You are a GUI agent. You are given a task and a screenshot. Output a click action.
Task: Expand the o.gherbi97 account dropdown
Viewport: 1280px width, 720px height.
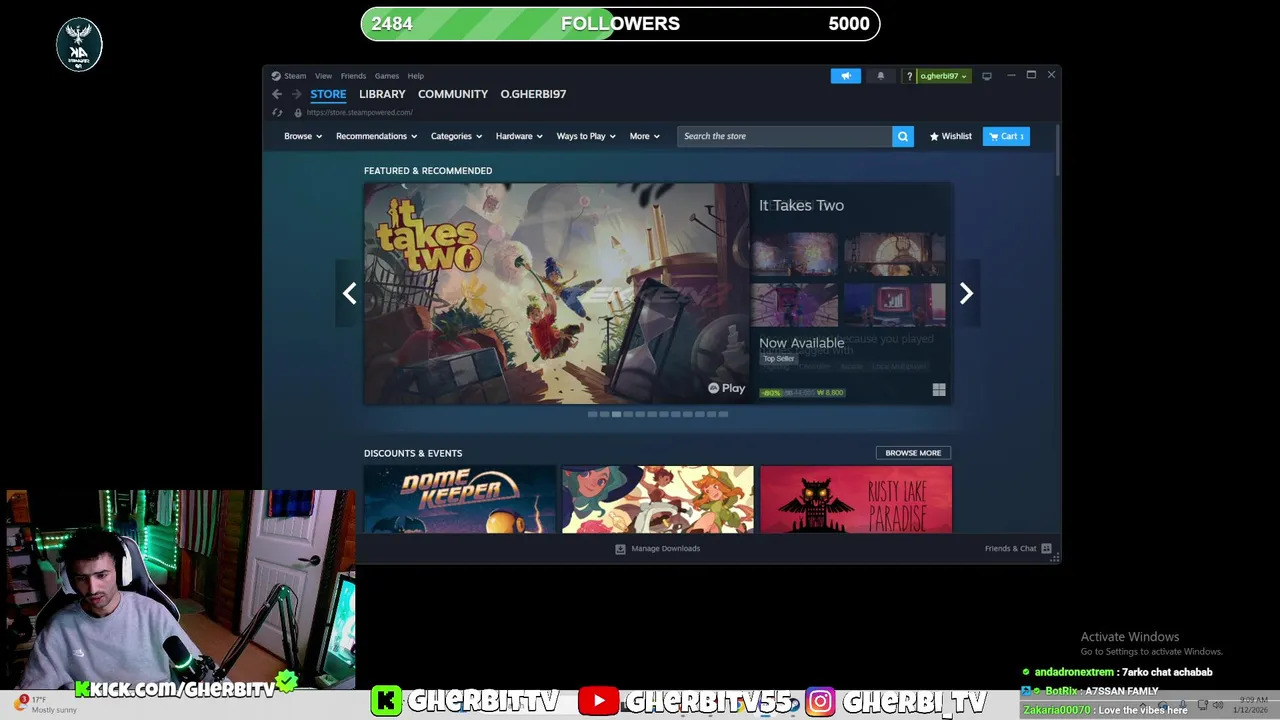click(943, 76)
